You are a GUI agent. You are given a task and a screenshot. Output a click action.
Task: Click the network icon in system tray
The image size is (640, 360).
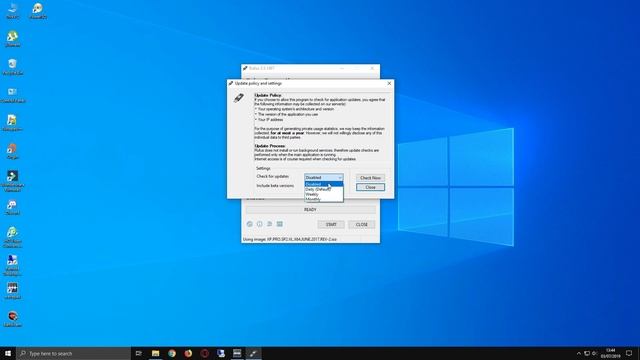[587, 353]
